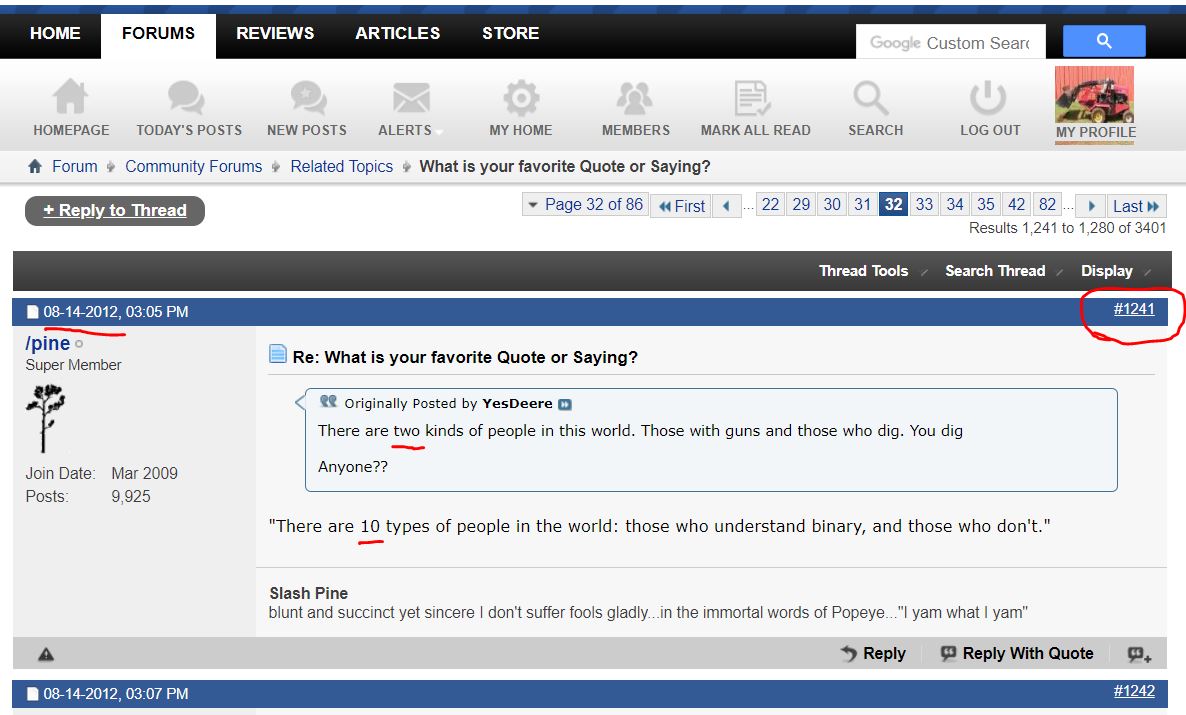
Task: Click inside the Google Custom Search field
Action: (x=949, y=43)
